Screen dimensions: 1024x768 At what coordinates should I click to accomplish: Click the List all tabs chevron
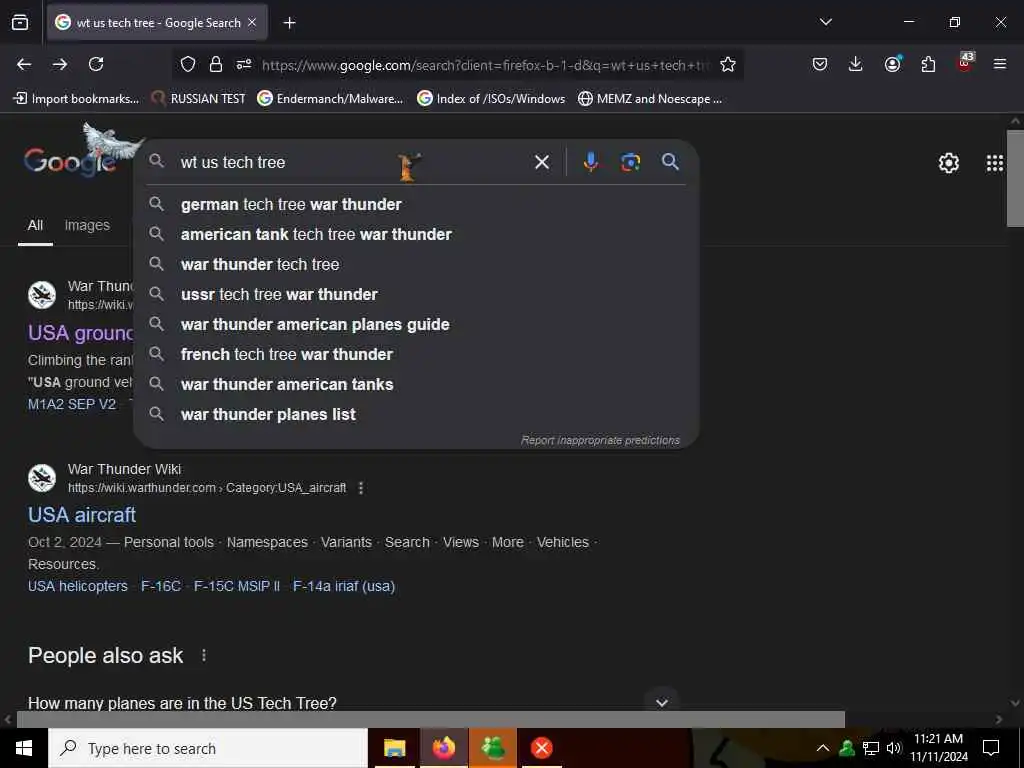(x=825, y=22)
